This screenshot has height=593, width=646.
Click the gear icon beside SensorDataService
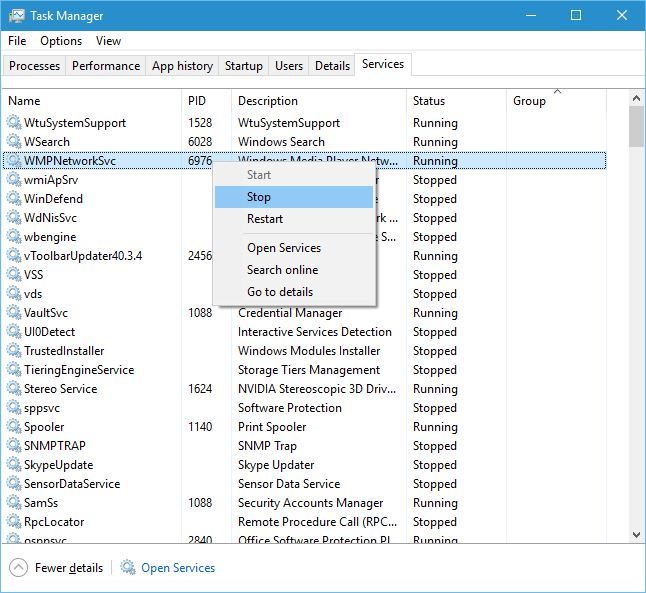[x=14, y=483]
